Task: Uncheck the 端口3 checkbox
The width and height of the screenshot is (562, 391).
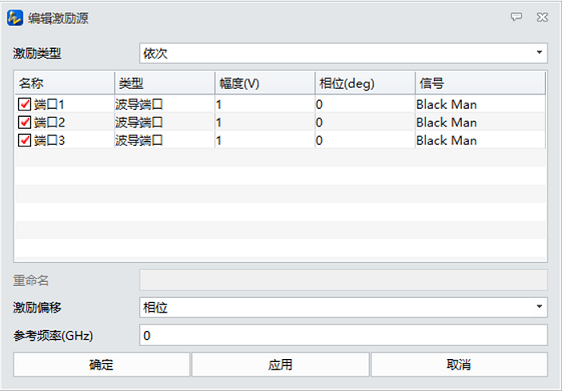Action: [x=24, y=140]
